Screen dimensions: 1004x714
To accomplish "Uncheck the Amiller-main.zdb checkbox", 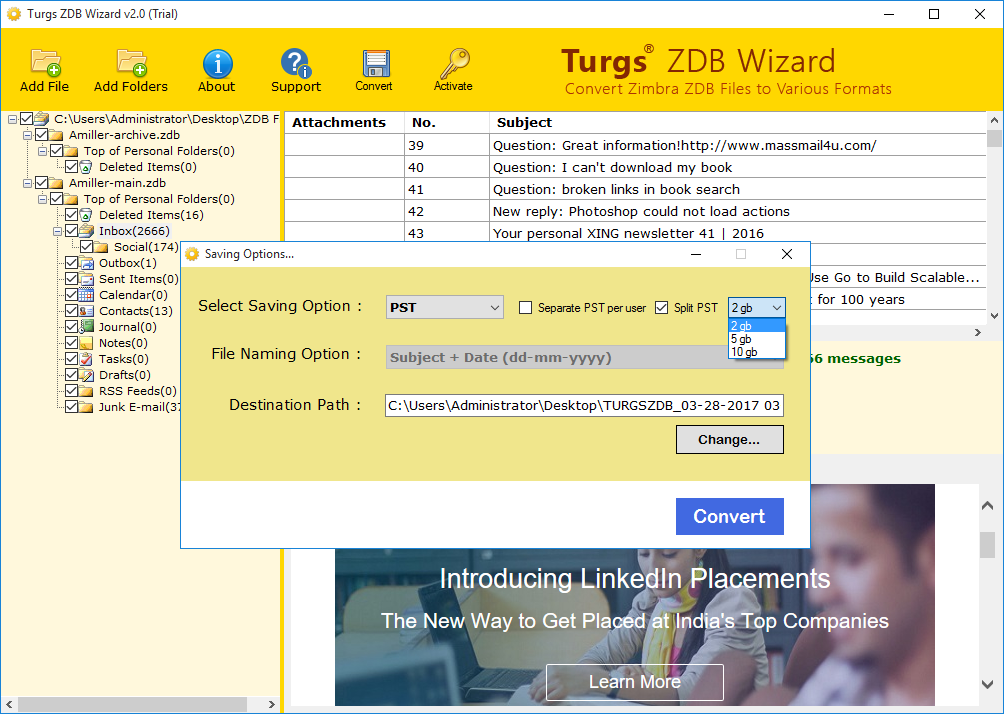I will click(x=42, y=183).
